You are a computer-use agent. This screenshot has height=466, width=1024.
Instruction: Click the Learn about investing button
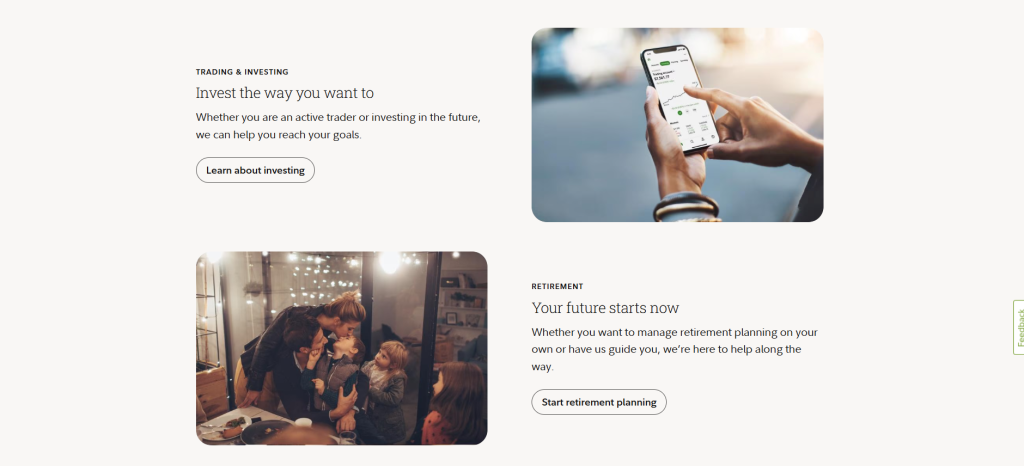click(255, 170)
